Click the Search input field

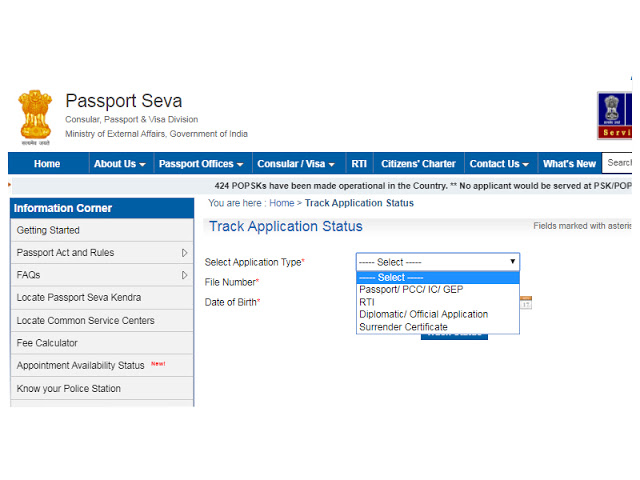618,163
